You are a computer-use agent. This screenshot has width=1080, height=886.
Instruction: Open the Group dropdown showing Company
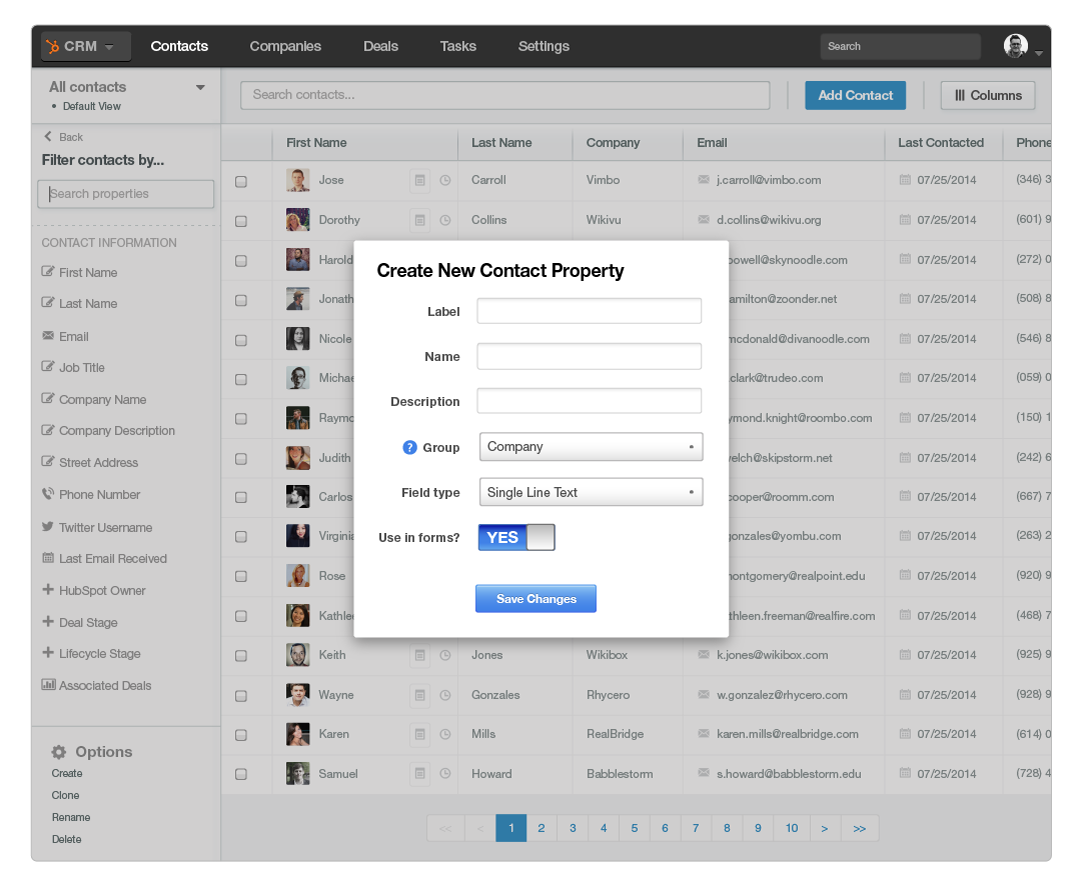click(x=591, y=447)
